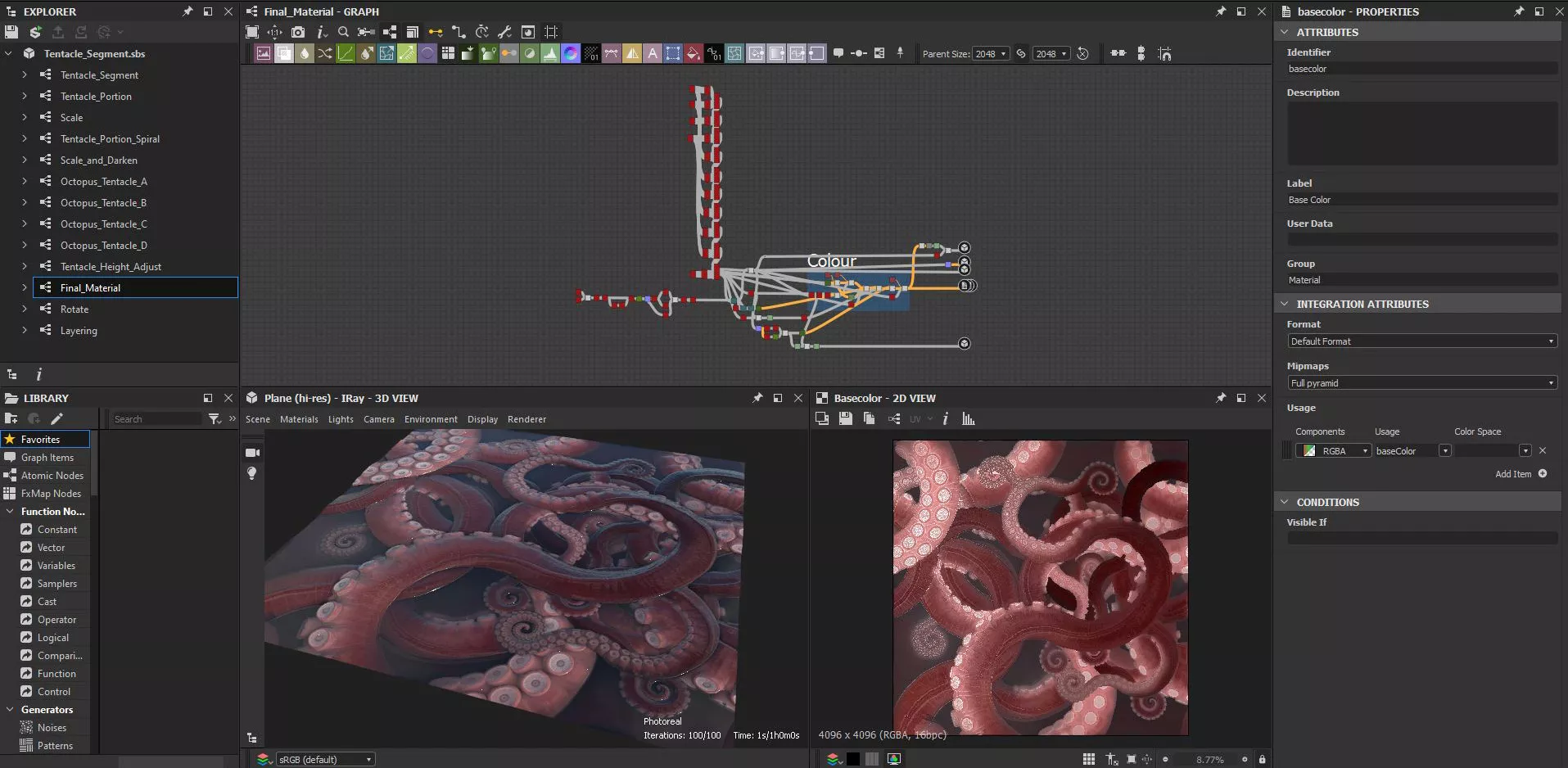1568x768 pixels.
Task: Click the light bulb icon in 3D View
Action: pyautogui.click(x=252, y=474)
